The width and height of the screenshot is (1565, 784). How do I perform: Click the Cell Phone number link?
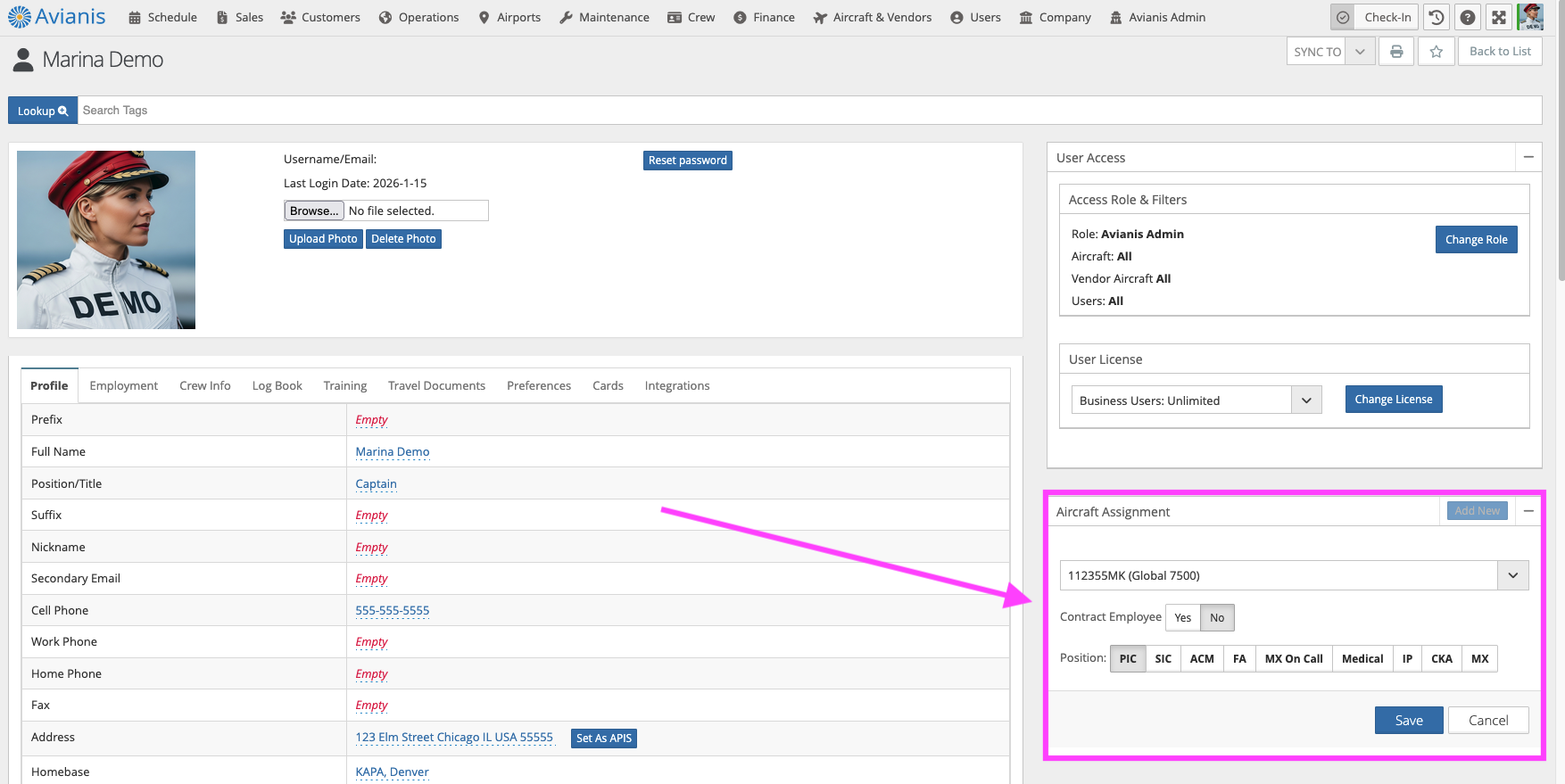click(x=392, y=611)
